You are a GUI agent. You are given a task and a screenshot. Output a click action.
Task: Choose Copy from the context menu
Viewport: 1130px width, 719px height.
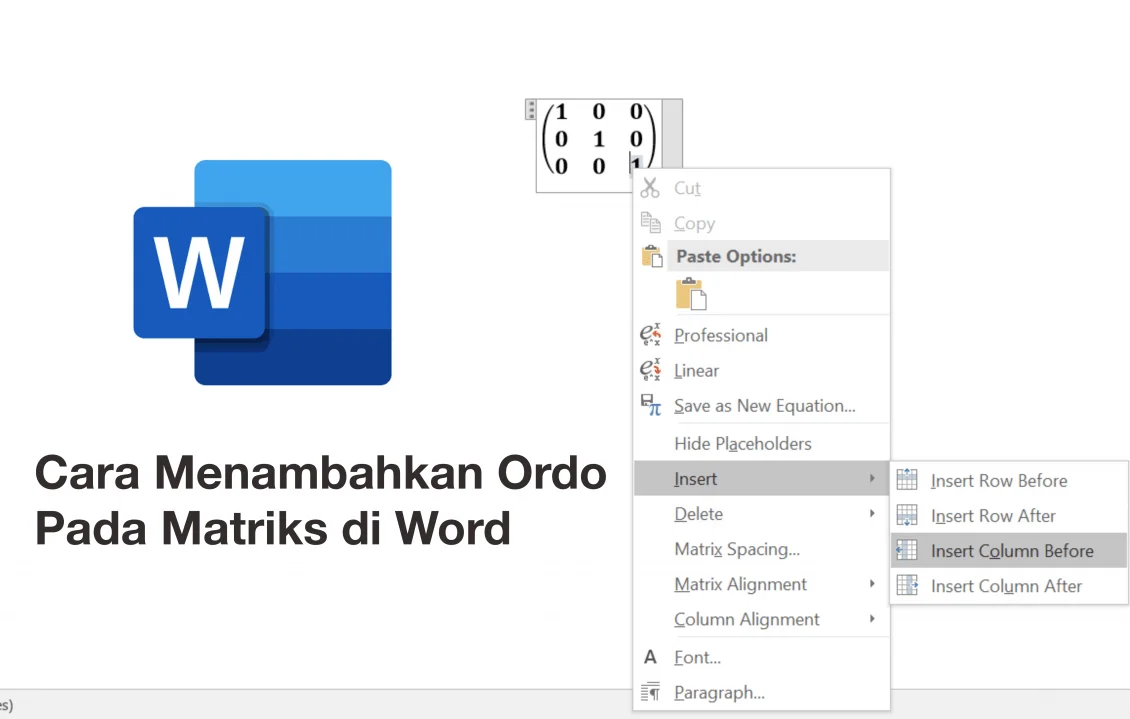tap(762, 223)
